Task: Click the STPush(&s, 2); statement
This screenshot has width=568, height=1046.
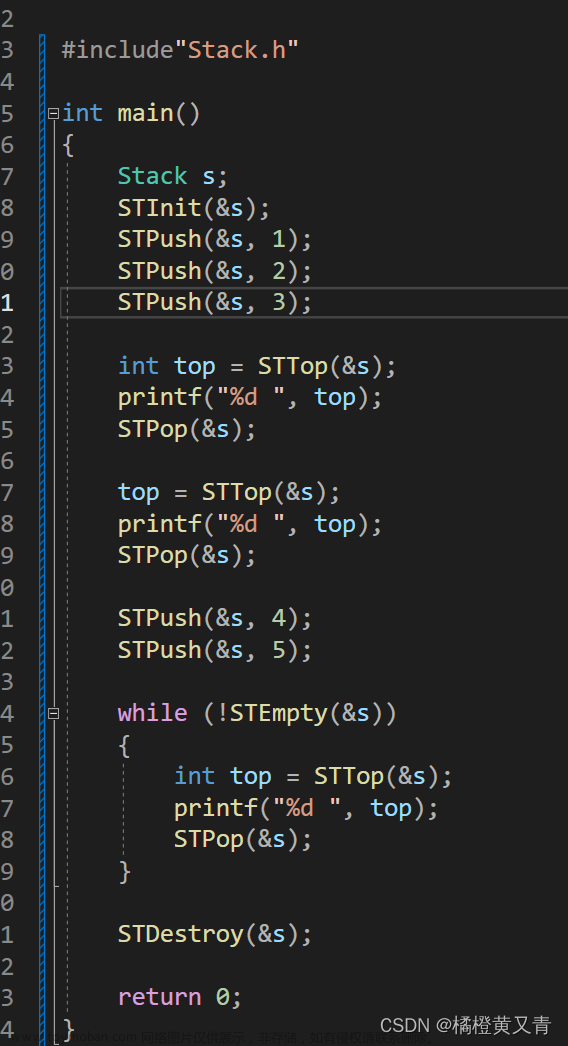Action: 215,271
